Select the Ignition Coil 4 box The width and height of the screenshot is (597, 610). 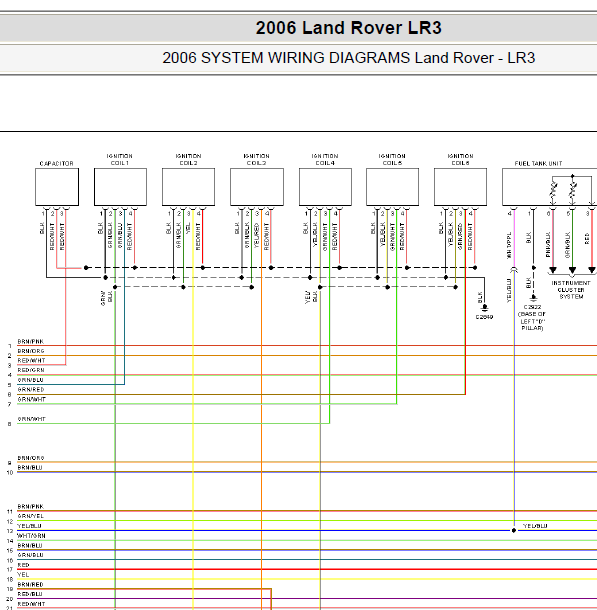click(x=325, y=187)
